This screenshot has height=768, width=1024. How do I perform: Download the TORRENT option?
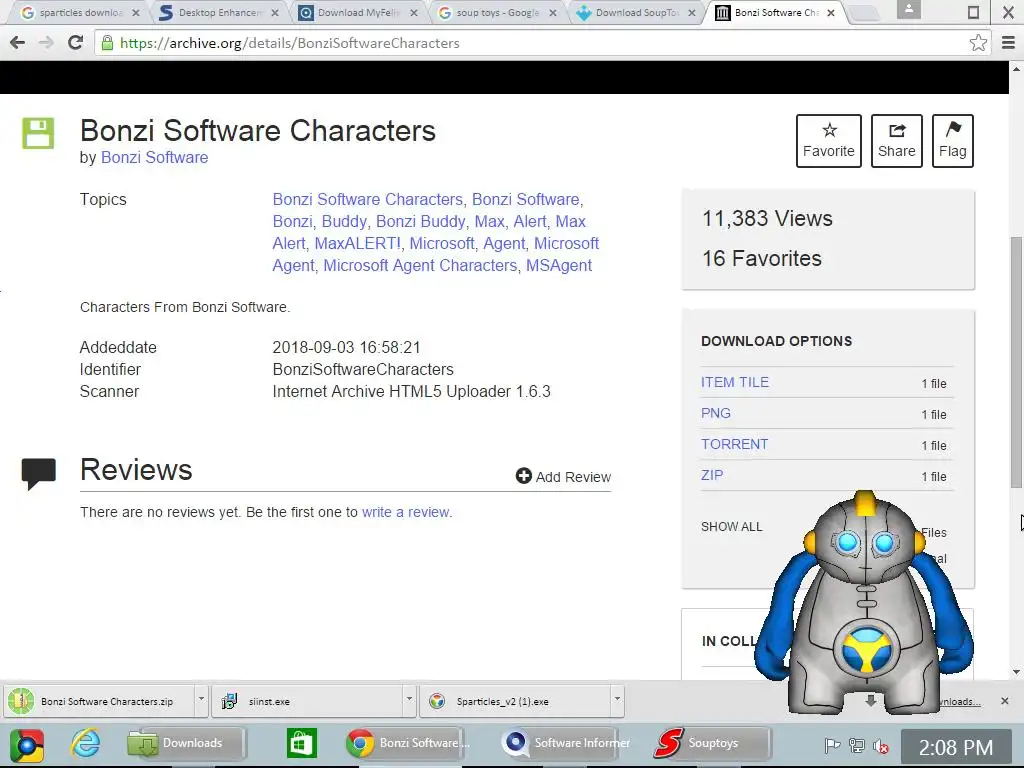point(734,444)
